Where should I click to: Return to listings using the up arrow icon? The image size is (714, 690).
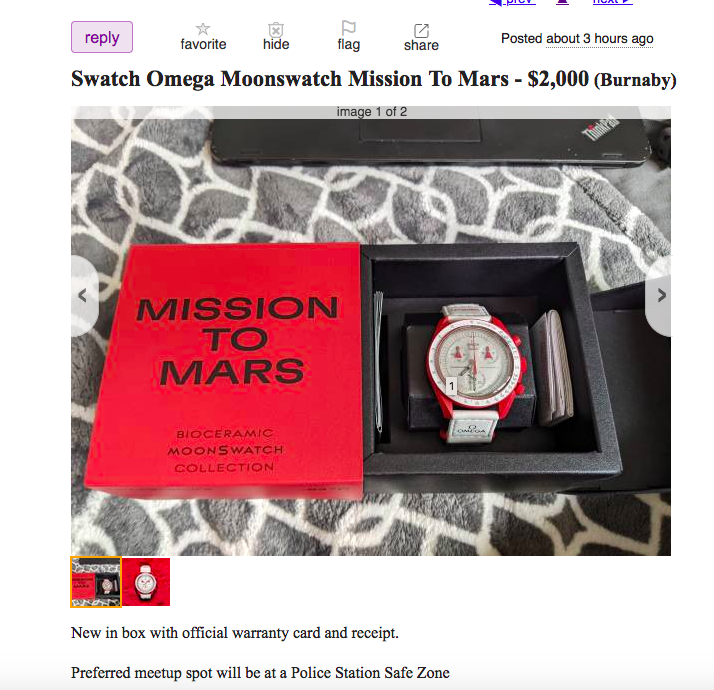click(x=563, y=2)
